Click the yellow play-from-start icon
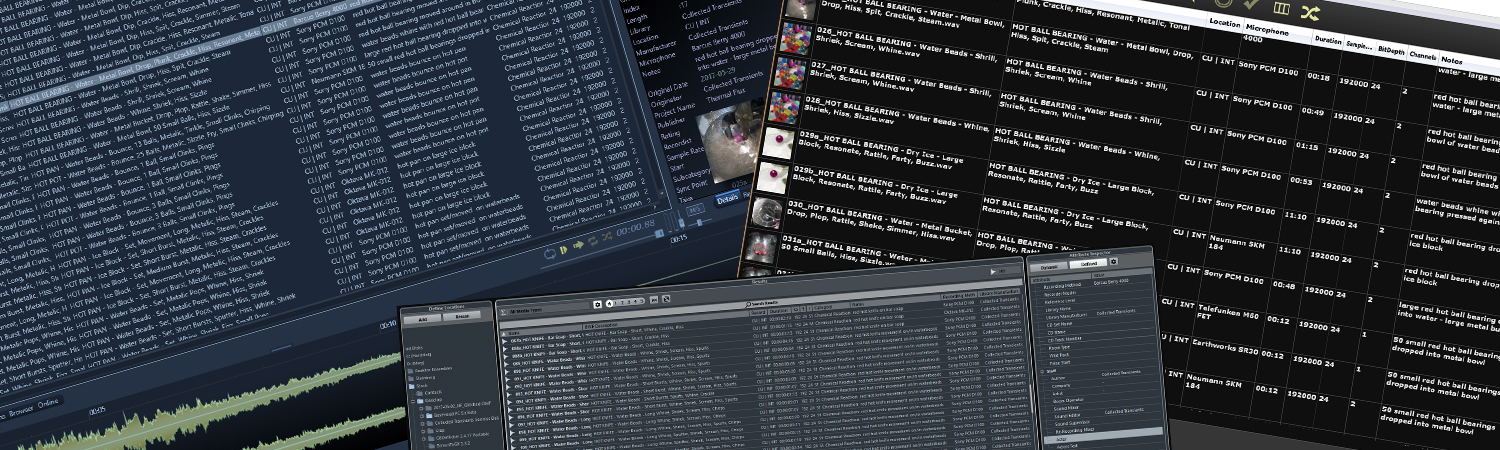Viewport: 1500px width, 450px height. point(565,249)
